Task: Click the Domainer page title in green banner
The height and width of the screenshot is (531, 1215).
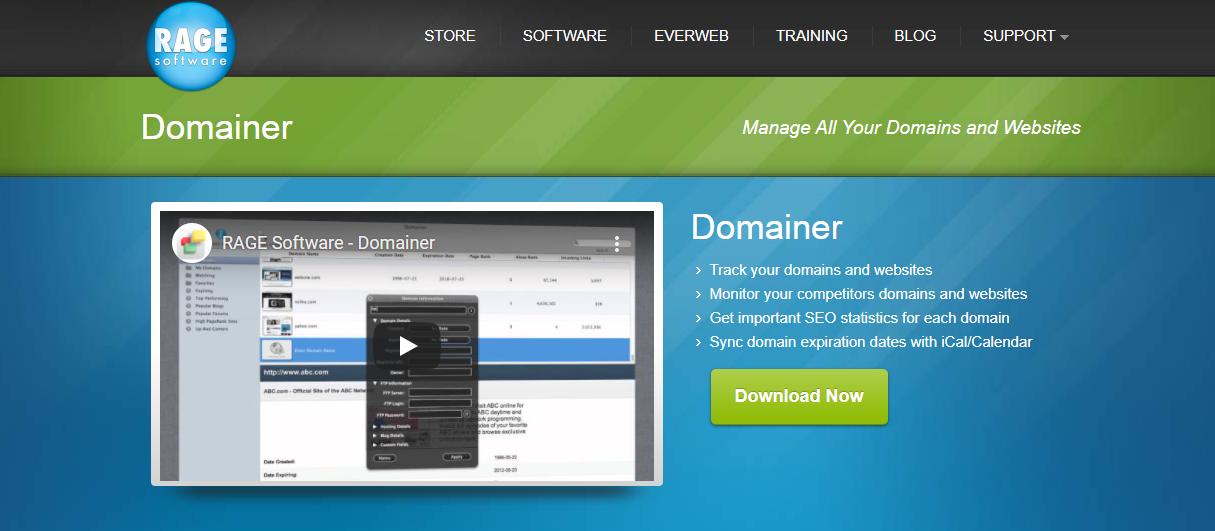Action: tap(217, 127)
